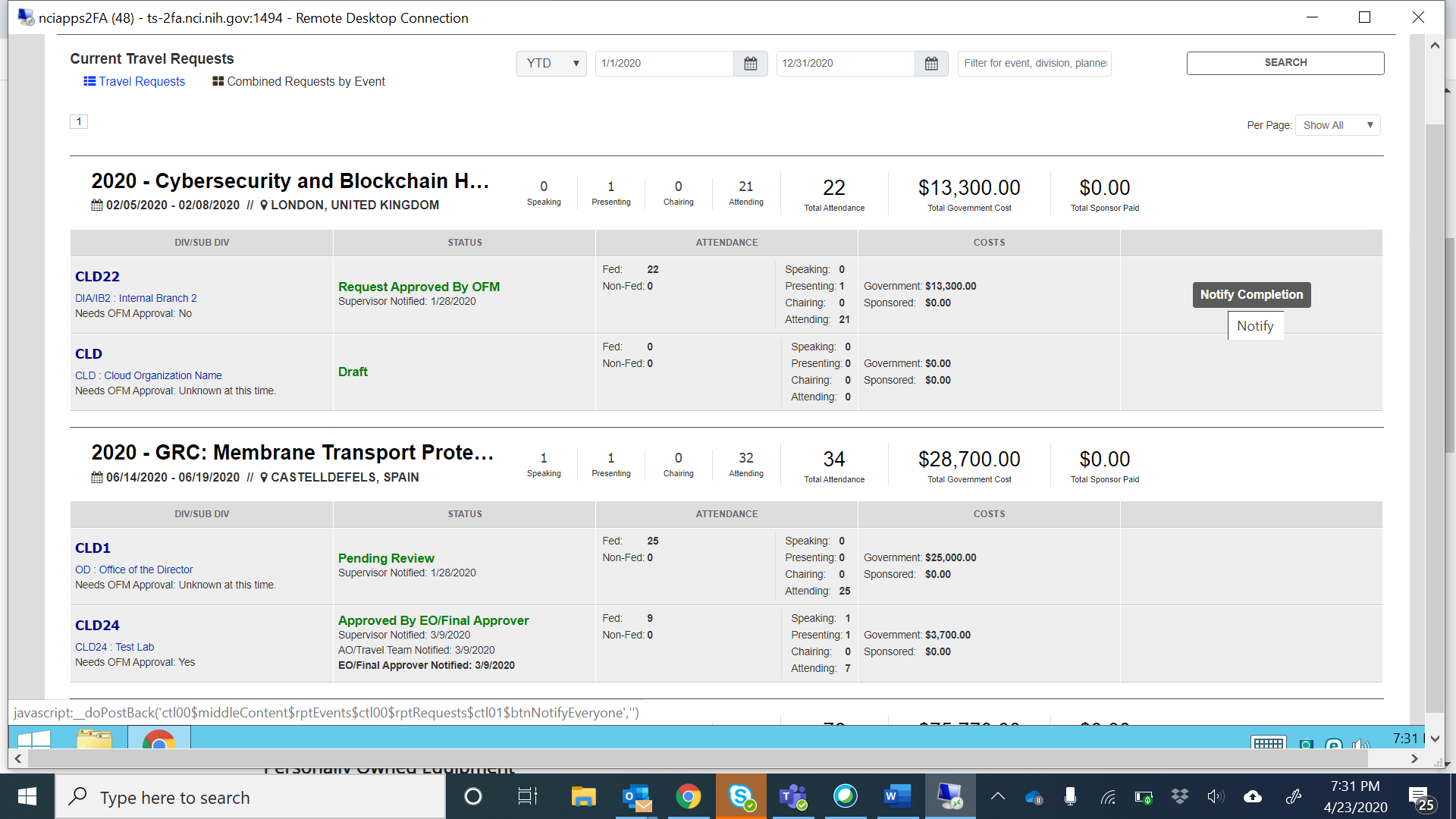The height and width of the screenshot is (819, 1456).
Task: Click the SEARCH button
Action: pyautogui.click(x=1285, y=63)
